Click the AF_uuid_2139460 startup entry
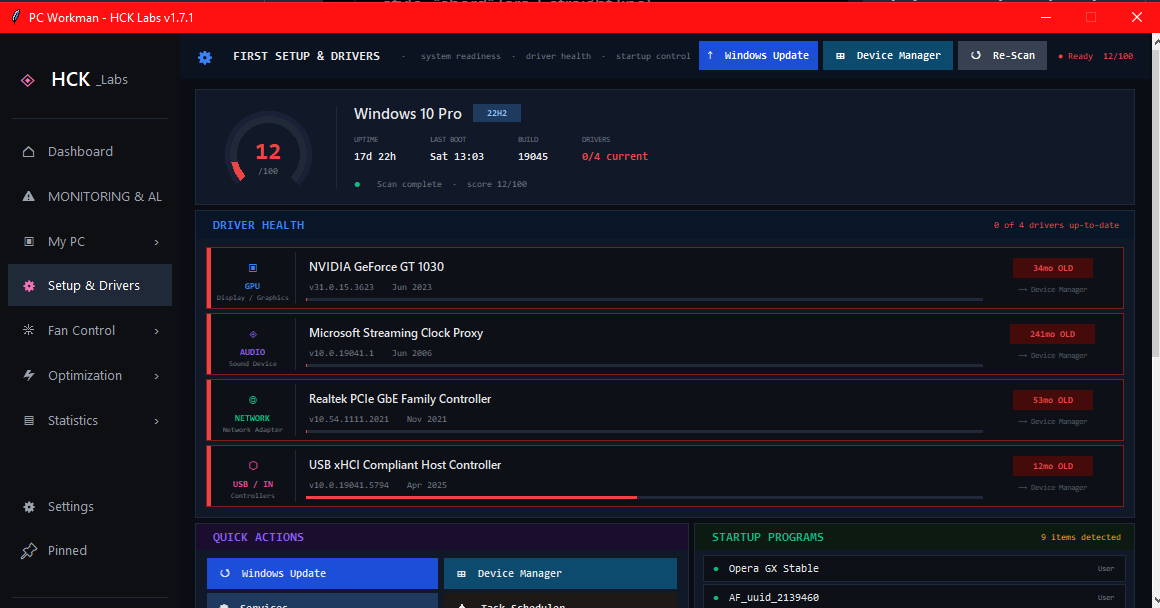Viewport: 1160px width, 608px height. coord(914,597)
